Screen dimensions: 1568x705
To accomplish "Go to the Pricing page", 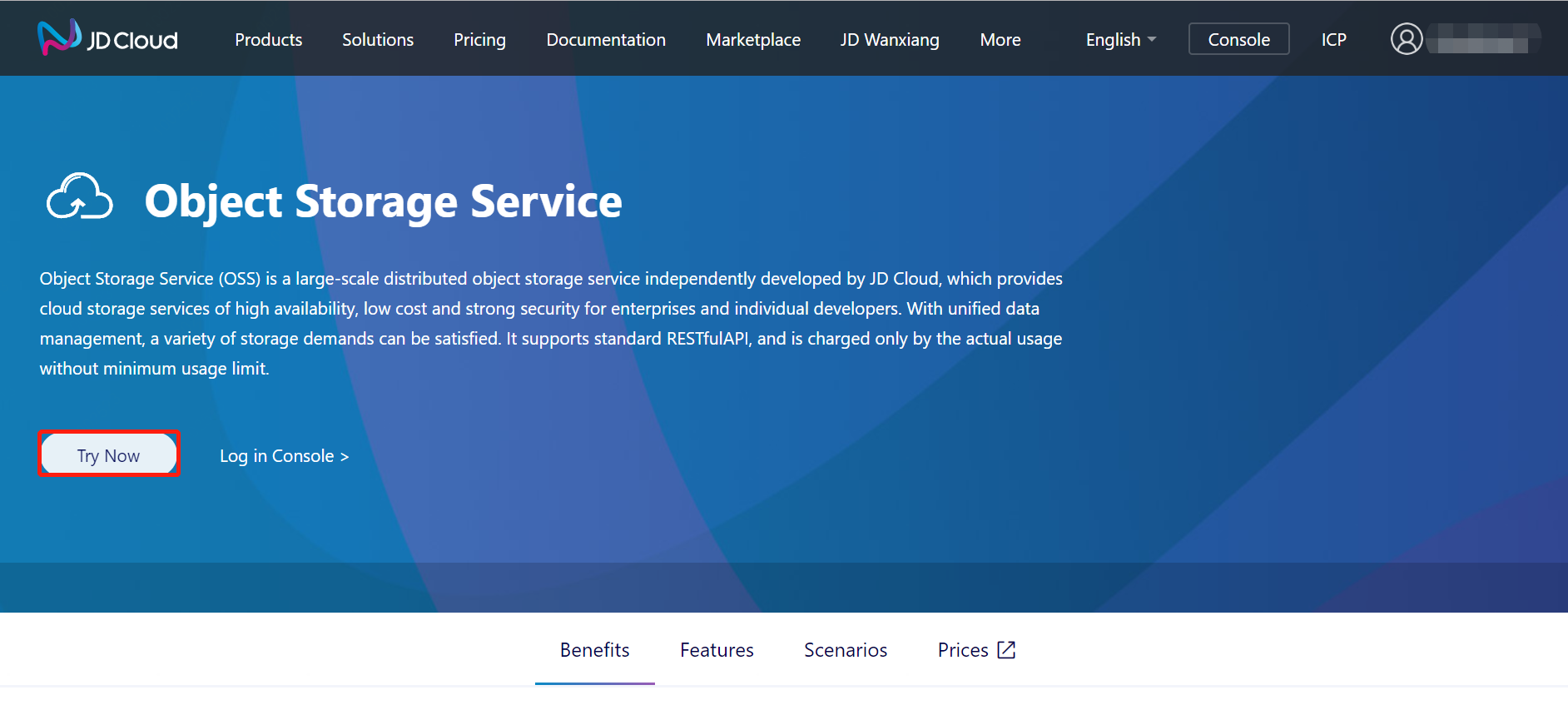I will coord(479,39).
